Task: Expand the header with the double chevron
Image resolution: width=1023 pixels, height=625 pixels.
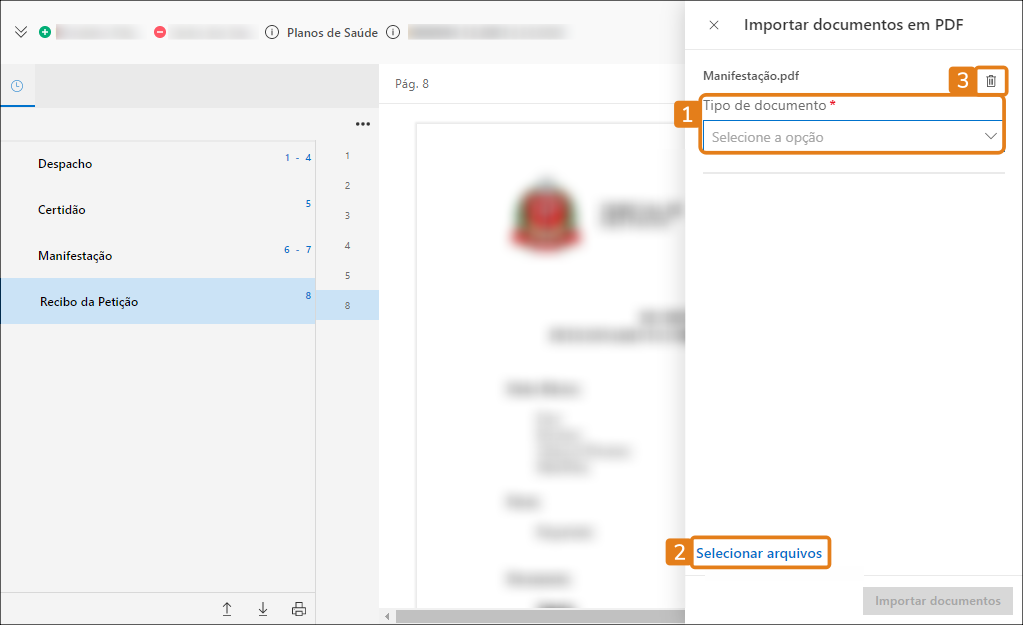Action: (20, 31)
